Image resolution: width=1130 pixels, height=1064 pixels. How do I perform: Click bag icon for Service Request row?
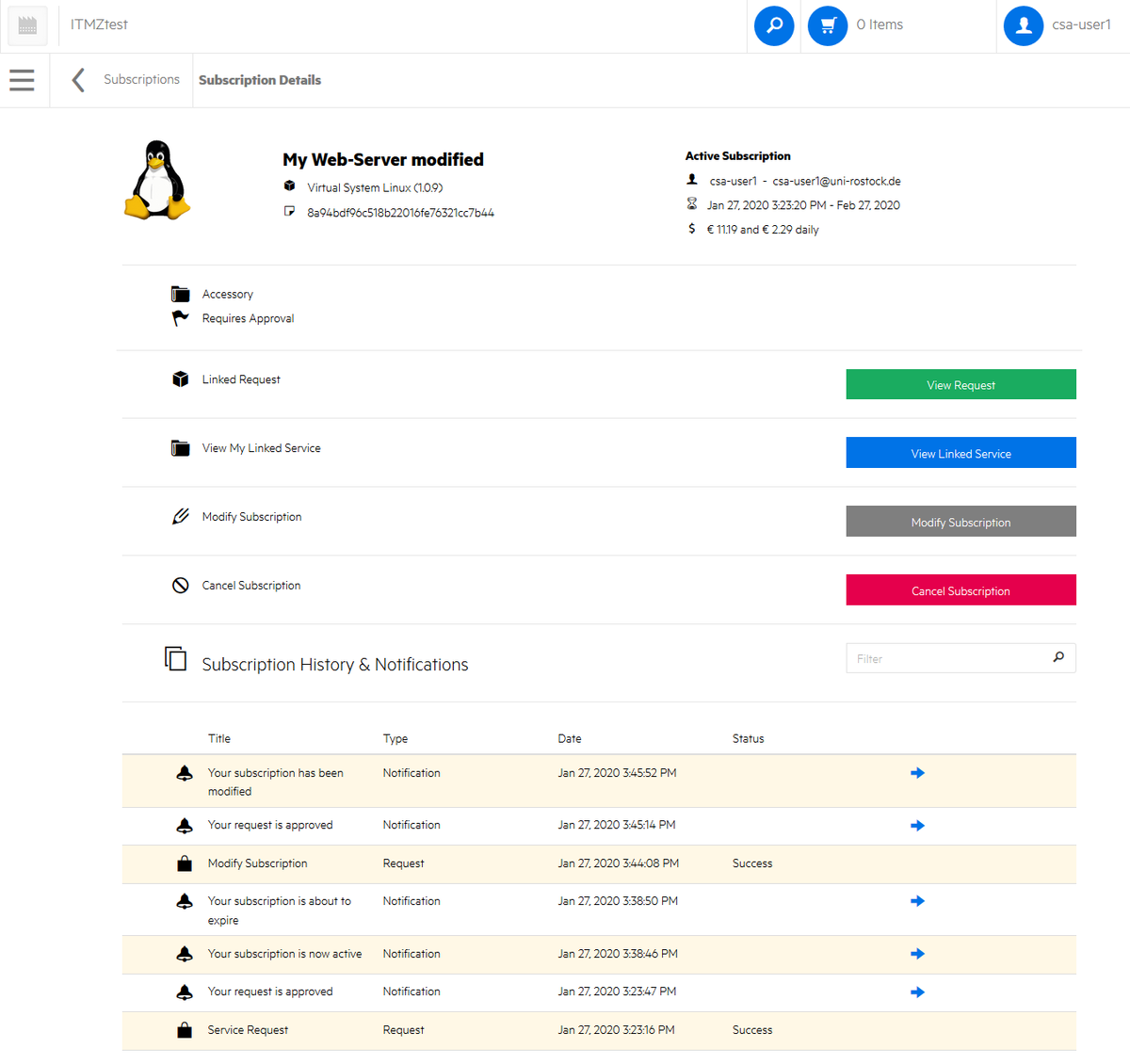185,1030
